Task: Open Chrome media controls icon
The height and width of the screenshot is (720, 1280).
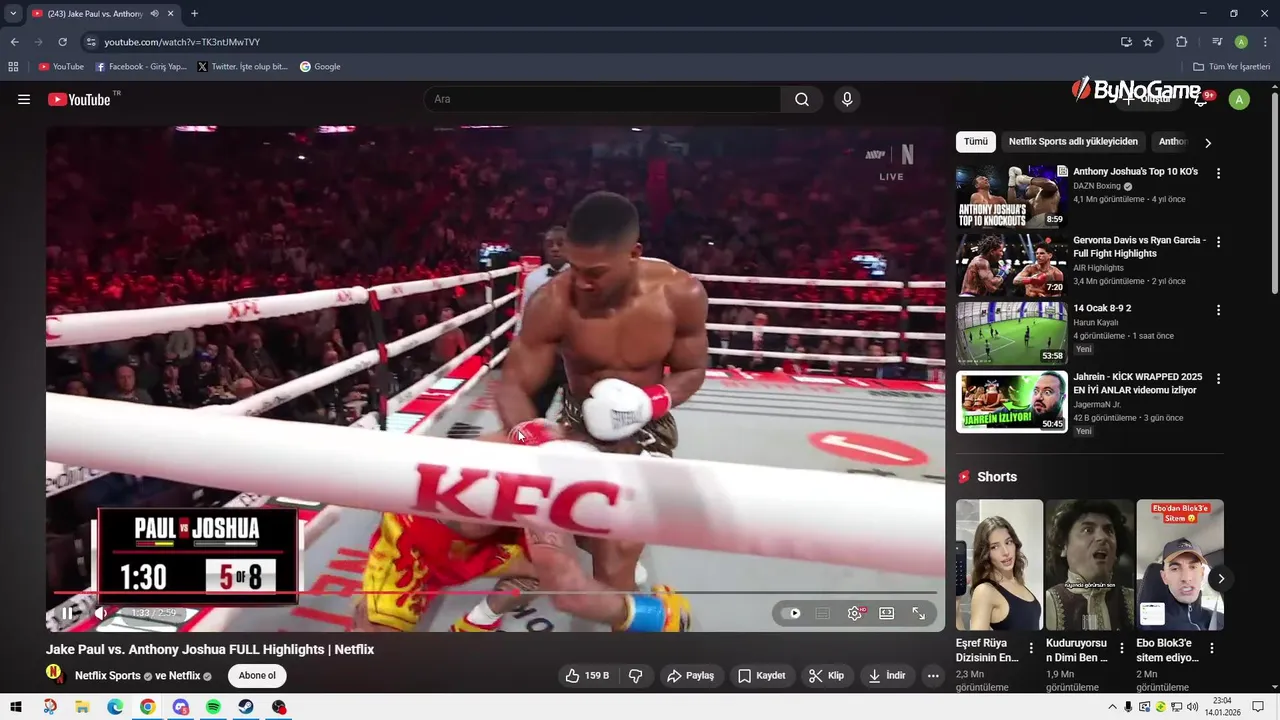Action: 1217,42
